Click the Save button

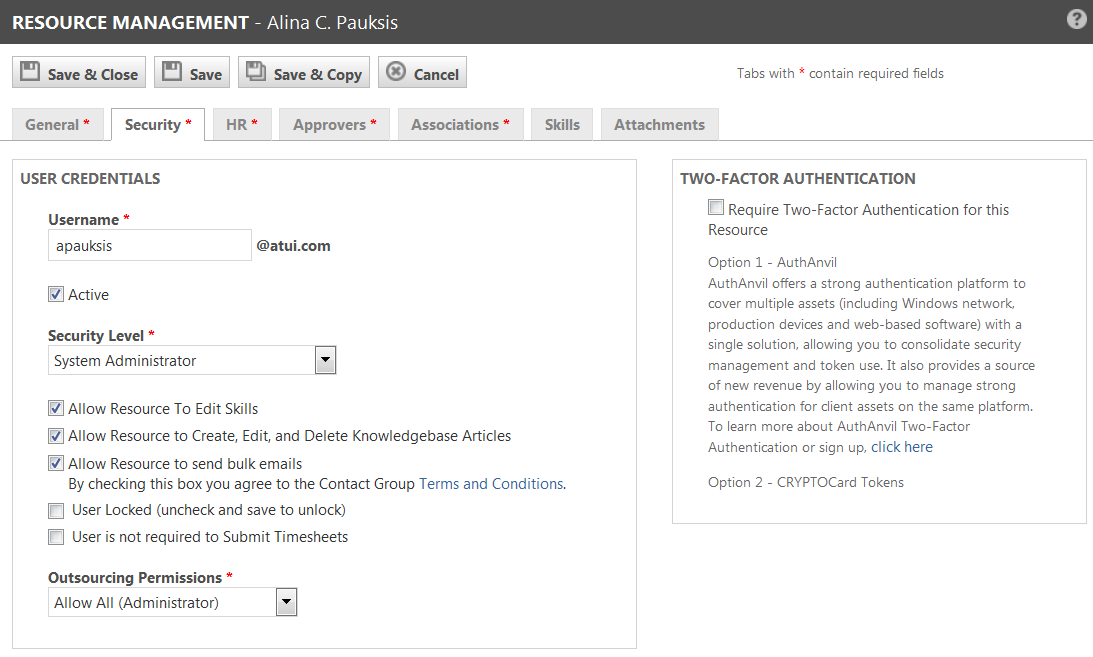coord(192,73)
